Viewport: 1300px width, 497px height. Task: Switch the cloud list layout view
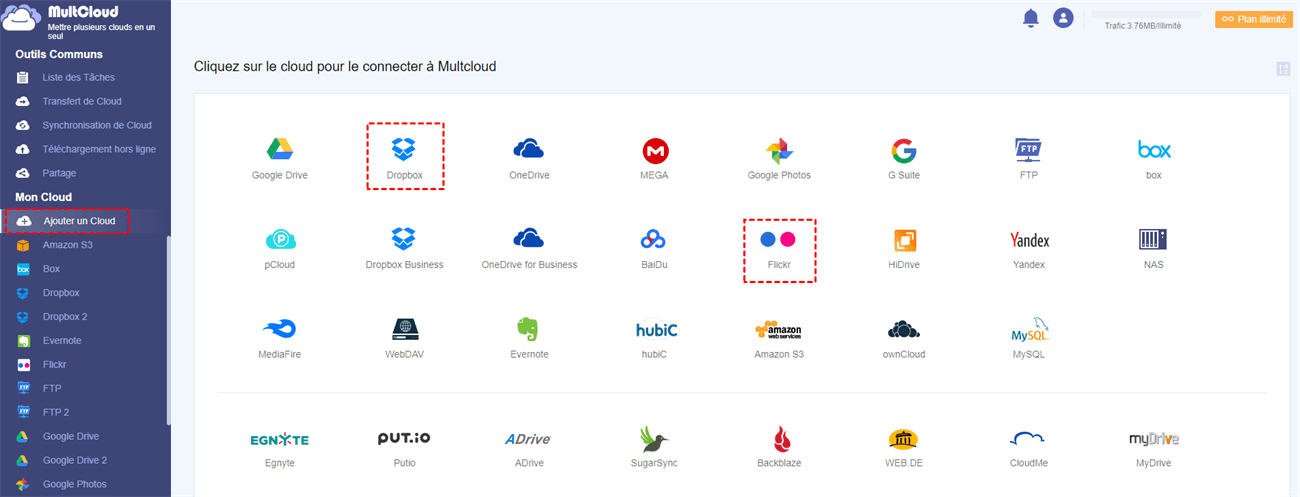pos(1283,68)
